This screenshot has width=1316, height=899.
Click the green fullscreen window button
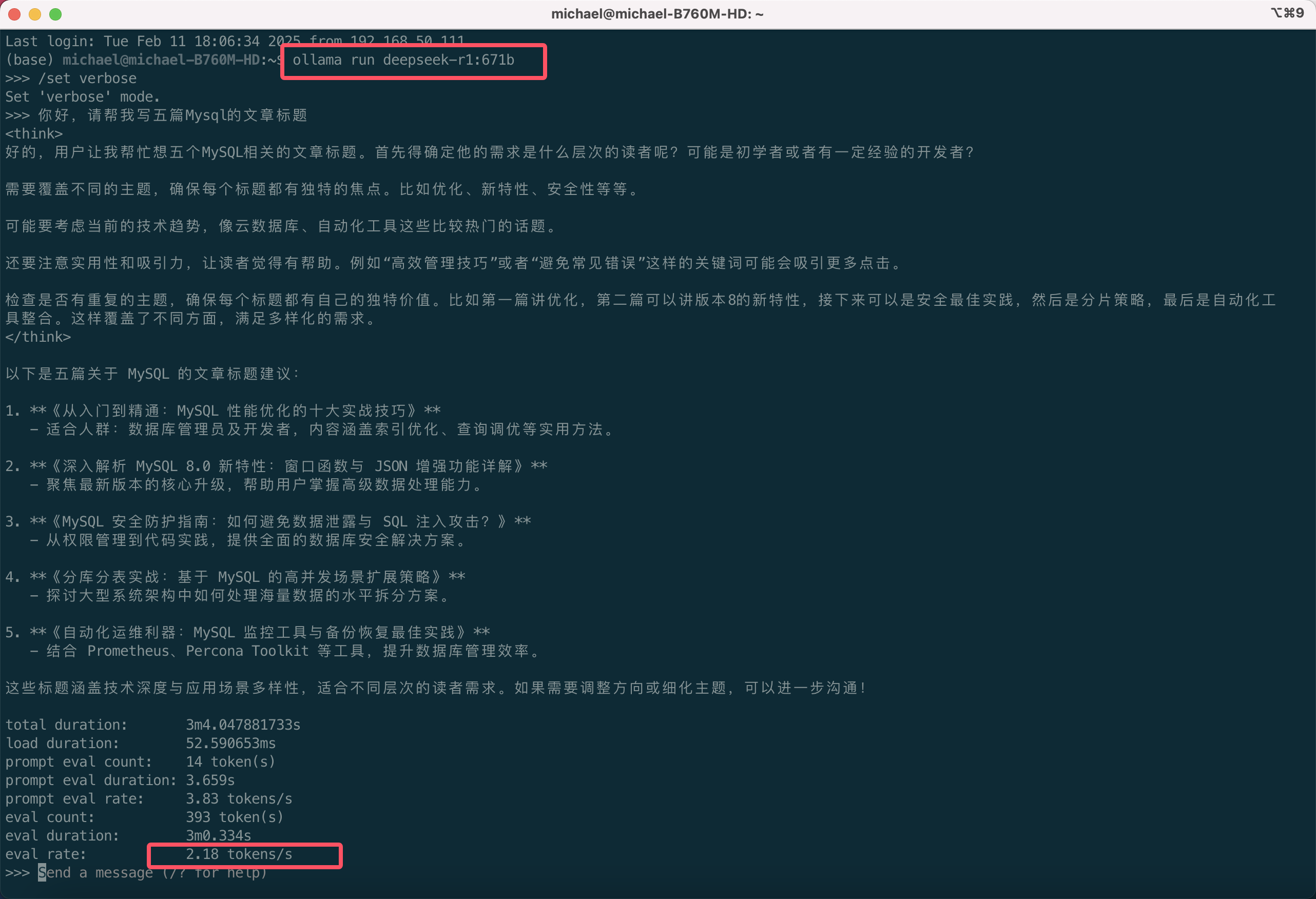click(x=55, y=14)
